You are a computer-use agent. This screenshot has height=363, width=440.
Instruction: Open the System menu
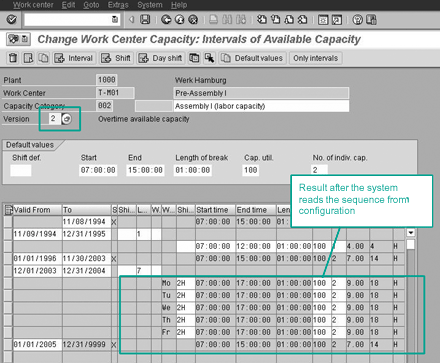coord(150,5)
